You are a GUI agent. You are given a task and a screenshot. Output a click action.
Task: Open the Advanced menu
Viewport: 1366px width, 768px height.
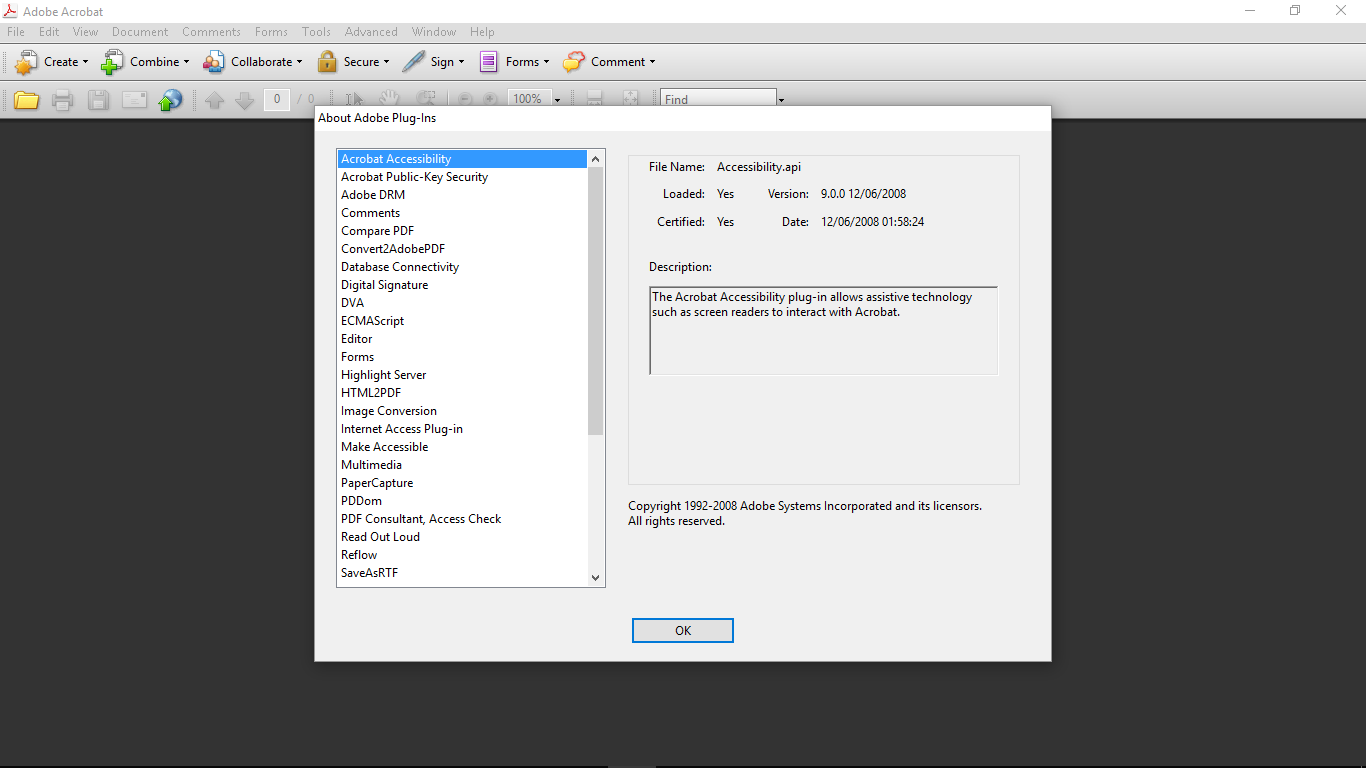click(x=371, y=32)
